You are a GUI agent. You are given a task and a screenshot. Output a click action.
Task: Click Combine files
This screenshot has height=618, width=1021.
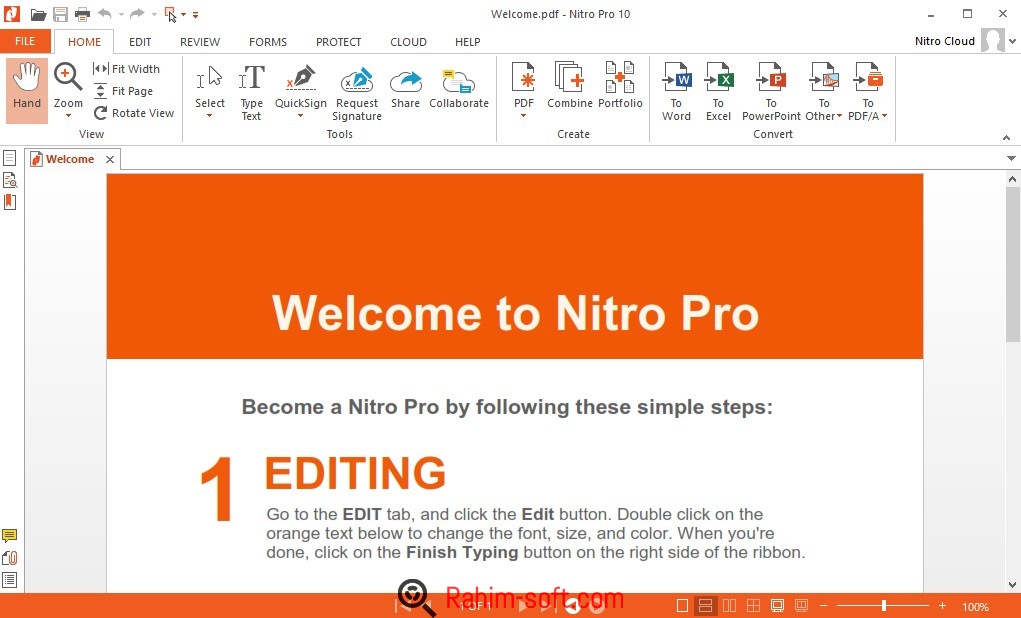click(x=570, y=85)
